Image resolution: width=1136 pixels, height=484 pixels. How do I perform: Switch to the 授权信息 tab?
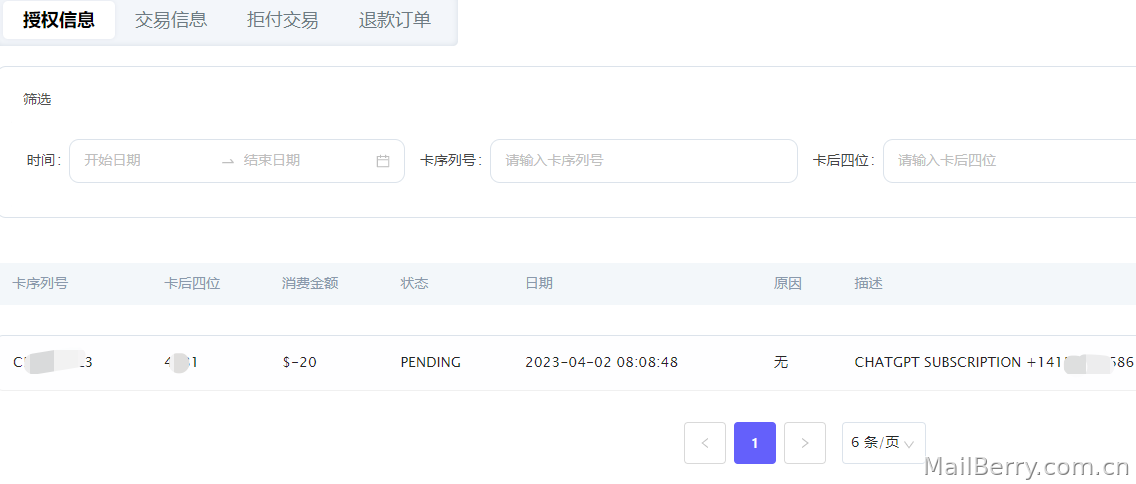pos(59,20)
